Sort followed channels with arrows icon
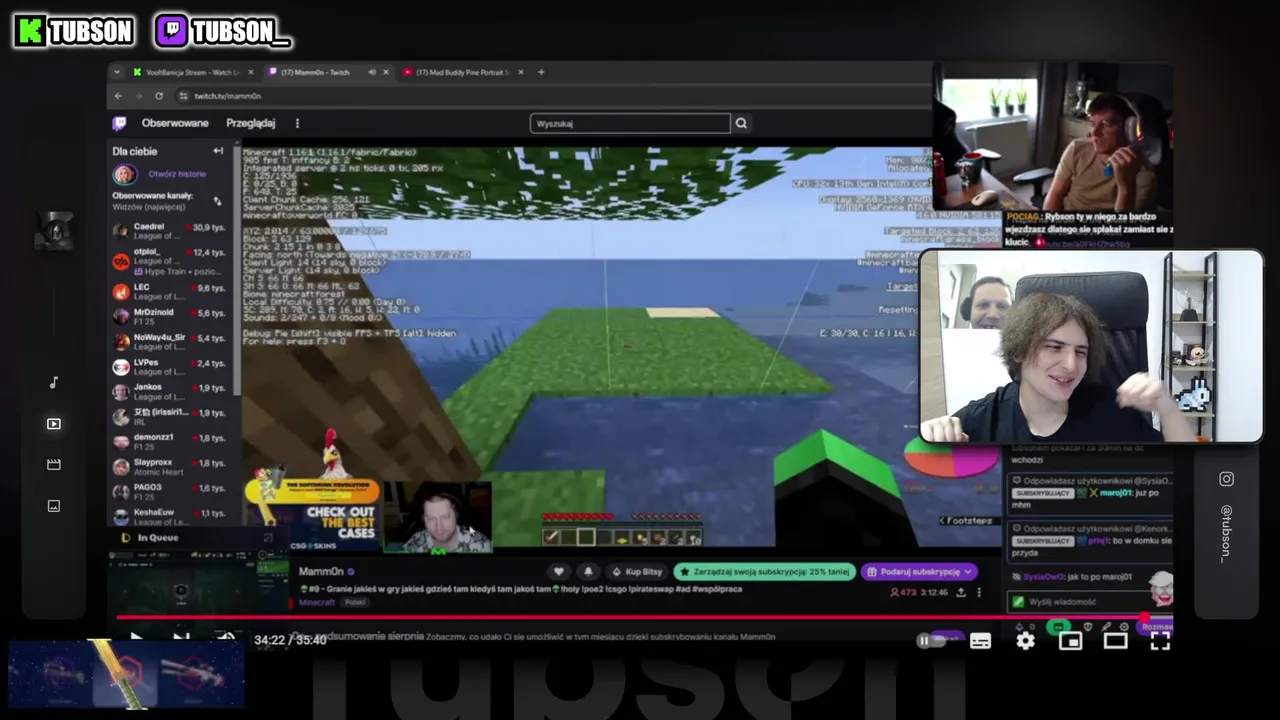 (217, 201)
